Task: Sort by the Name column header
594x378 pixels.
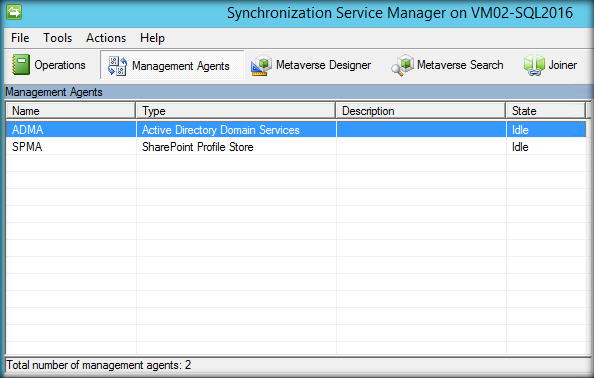Action: pos(70,111)
